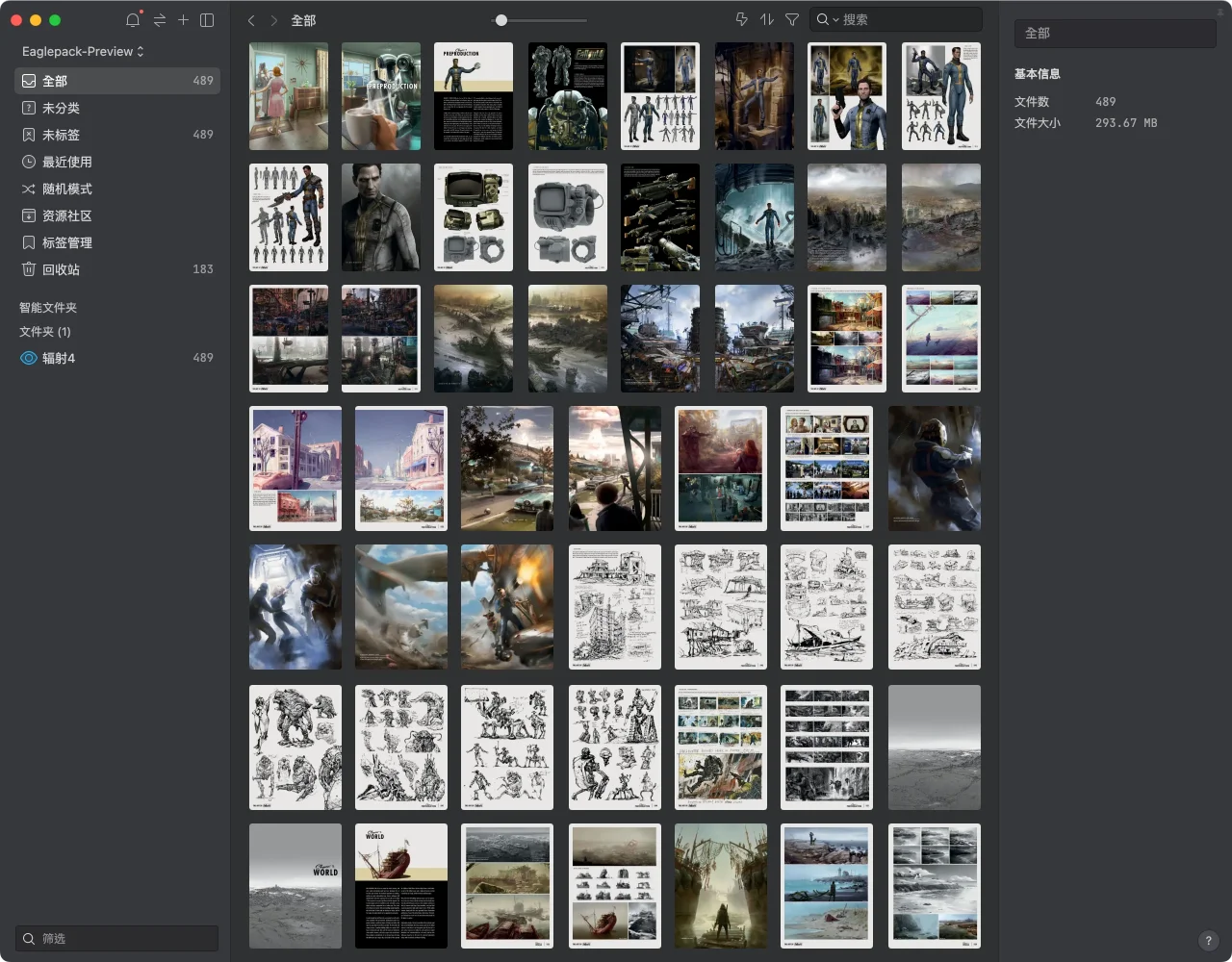Open the blue-lit figures fighting in corridor thumbnail
This screenshot has width=1232, height=962.
(295, 607)
